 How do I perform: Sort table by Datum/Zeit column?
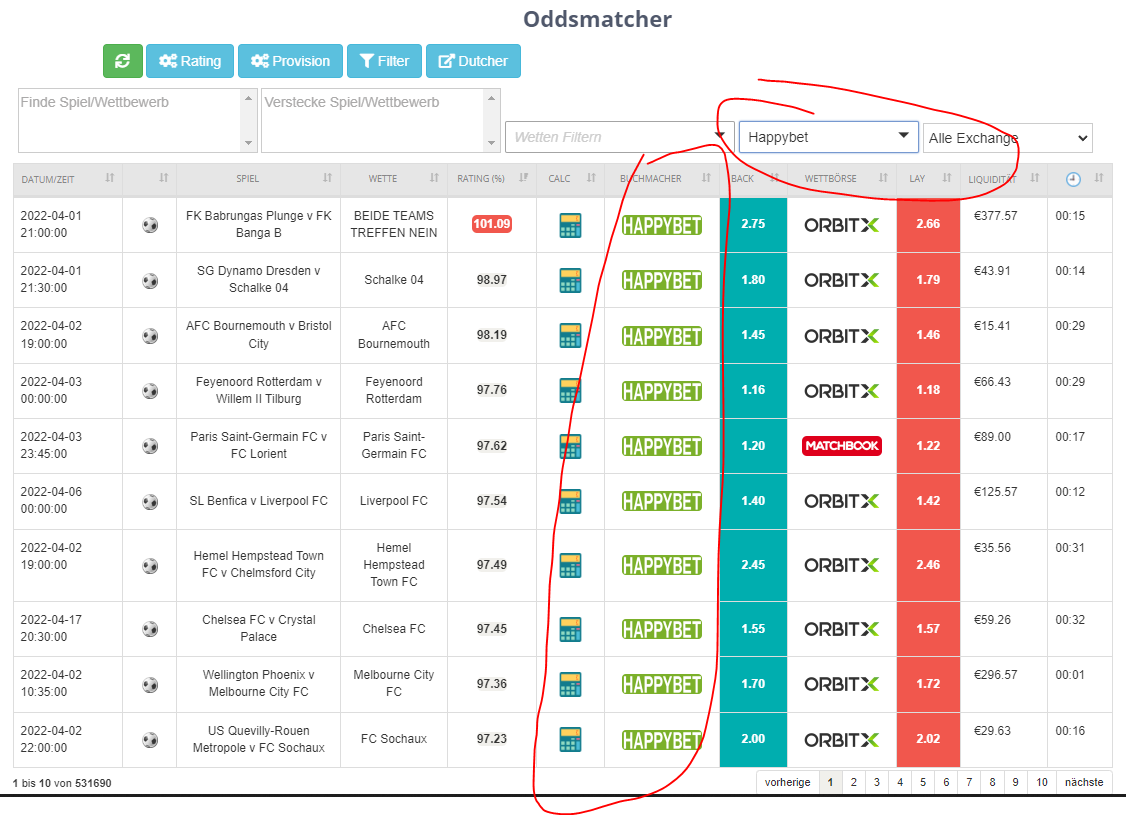[x=68, y=179]
